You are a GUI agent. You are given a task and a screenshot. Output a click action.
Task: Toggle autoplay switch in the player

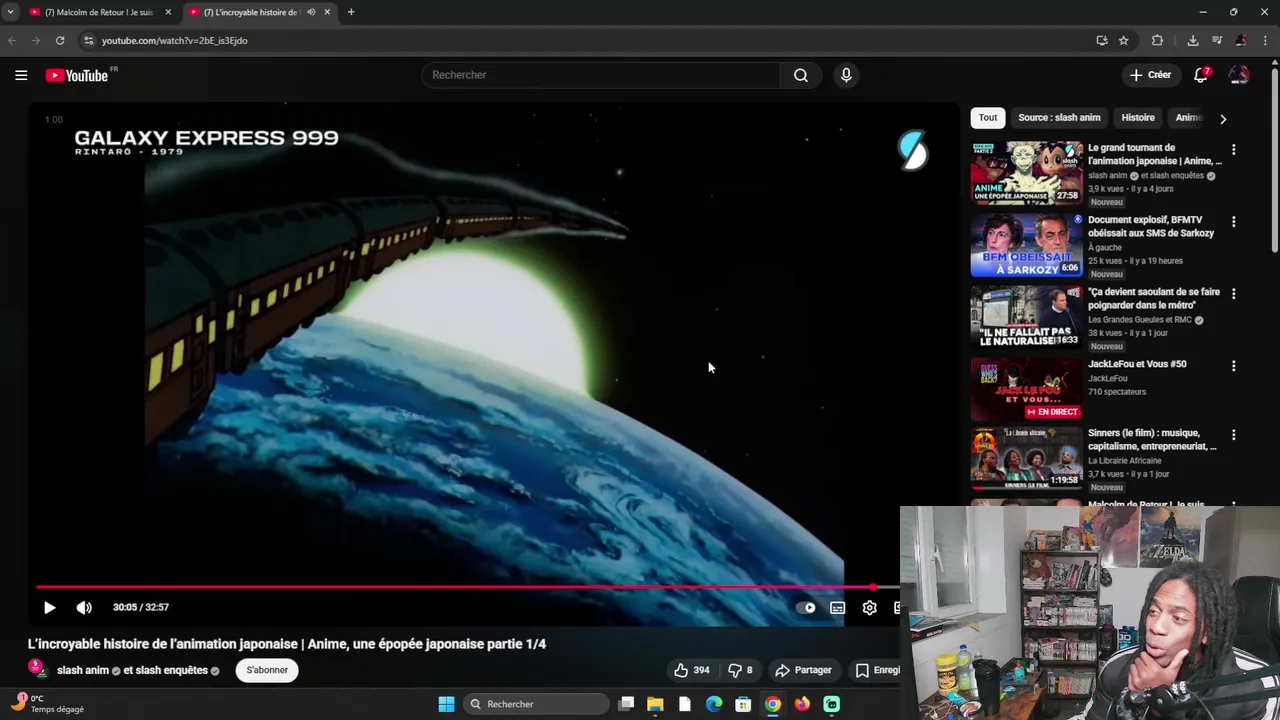click(x=806, y=607)
